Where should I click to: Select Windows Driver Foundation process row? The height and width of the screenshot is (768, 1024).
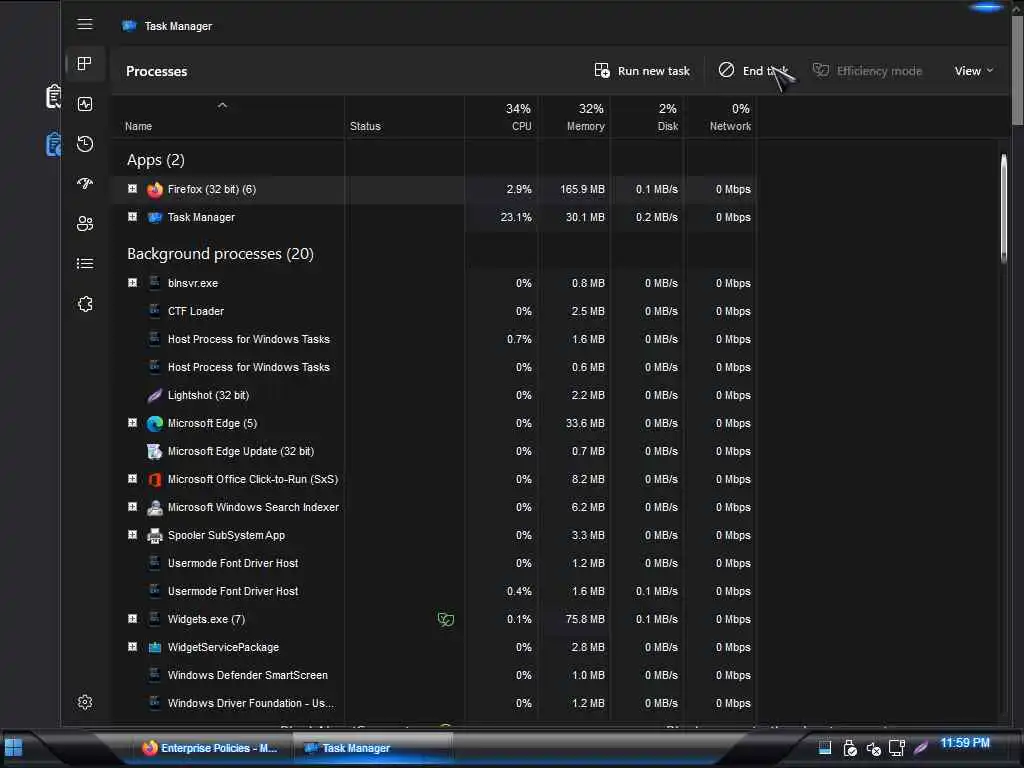(434, 703)
